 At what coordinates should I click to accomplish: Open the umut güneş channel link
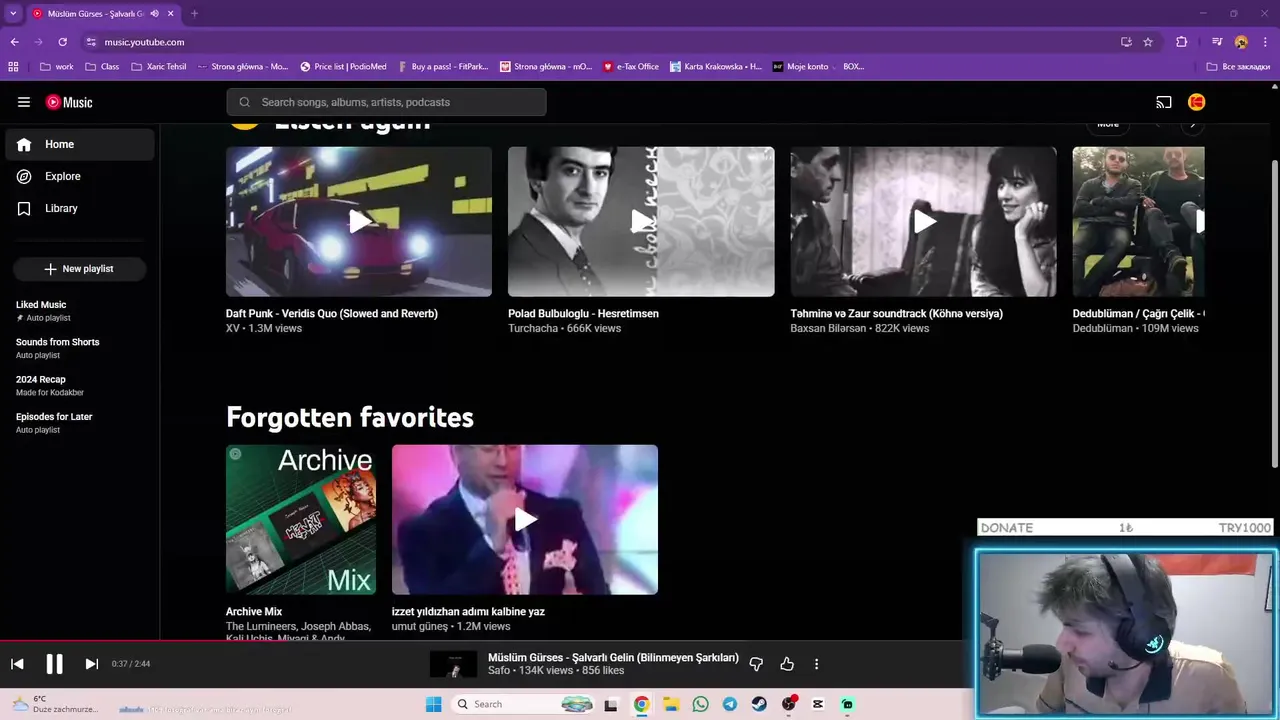pos(420,626)
